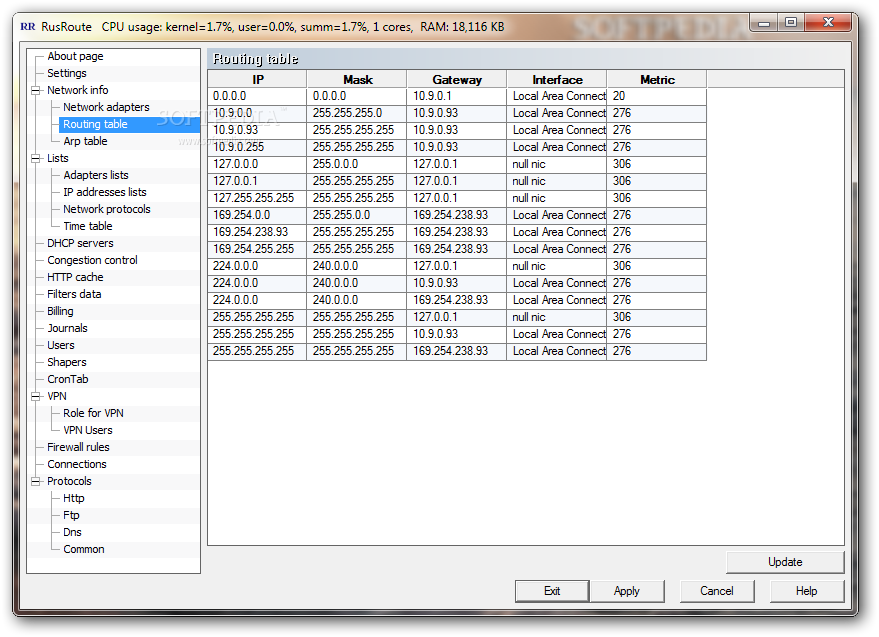The image size is (879, 637).
Task: Click null nic in the 127.0.0.0 row
Action: tap(557, 164)
